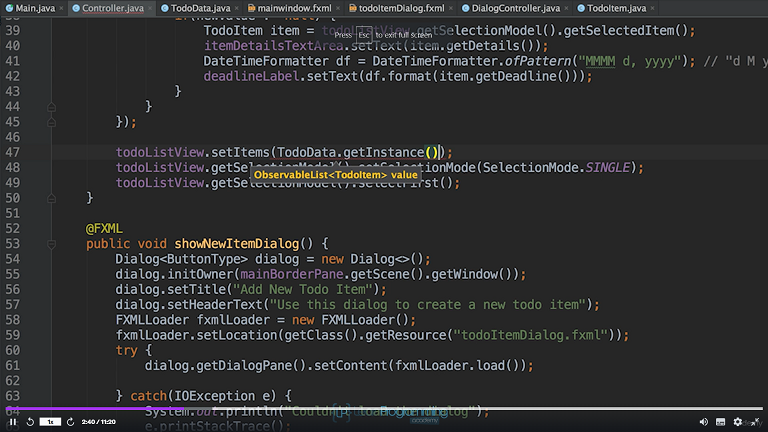Select the Controller.java editor tab
Viewport: 768px width, 432px height.
[x=113, y=8]
